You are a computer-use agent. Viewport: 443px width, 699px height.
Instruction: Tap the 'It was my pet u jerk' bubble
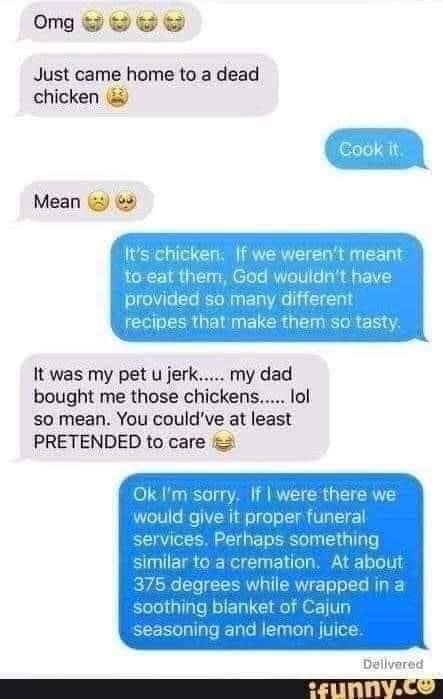174,407
